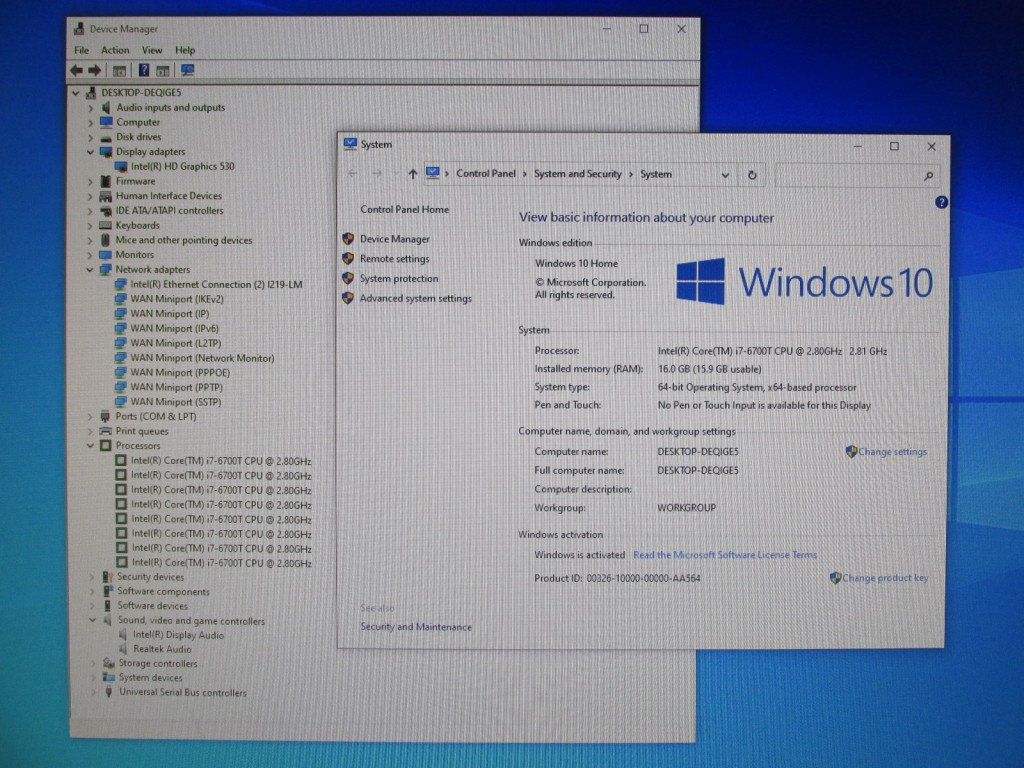Open the address bar history dropdown in System window
Image resolution: width=1024 pixels, height=768 pixels.
click(x=725, y=175)
